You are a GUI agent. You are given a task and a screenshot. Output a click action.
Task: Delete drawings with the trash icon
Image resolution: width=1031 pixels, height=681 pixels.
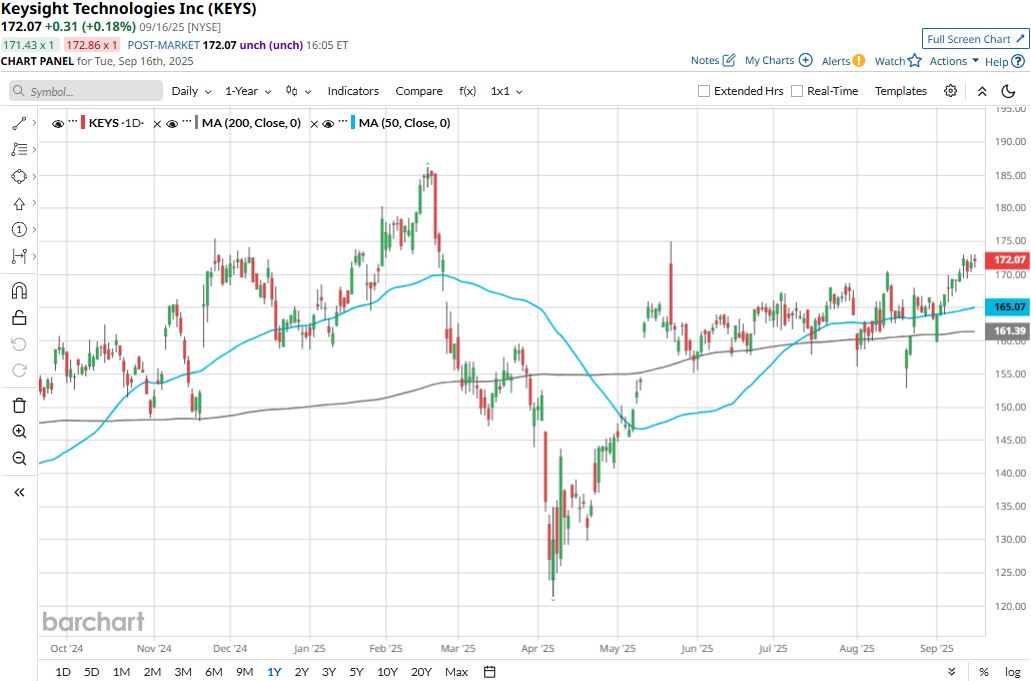19,405
